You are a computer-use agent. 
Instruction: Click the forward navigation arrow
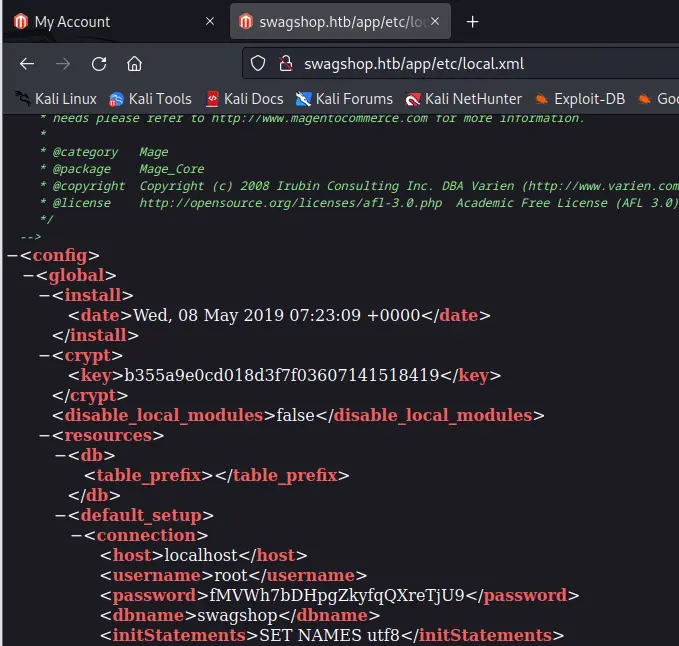(x=63, y=64)
